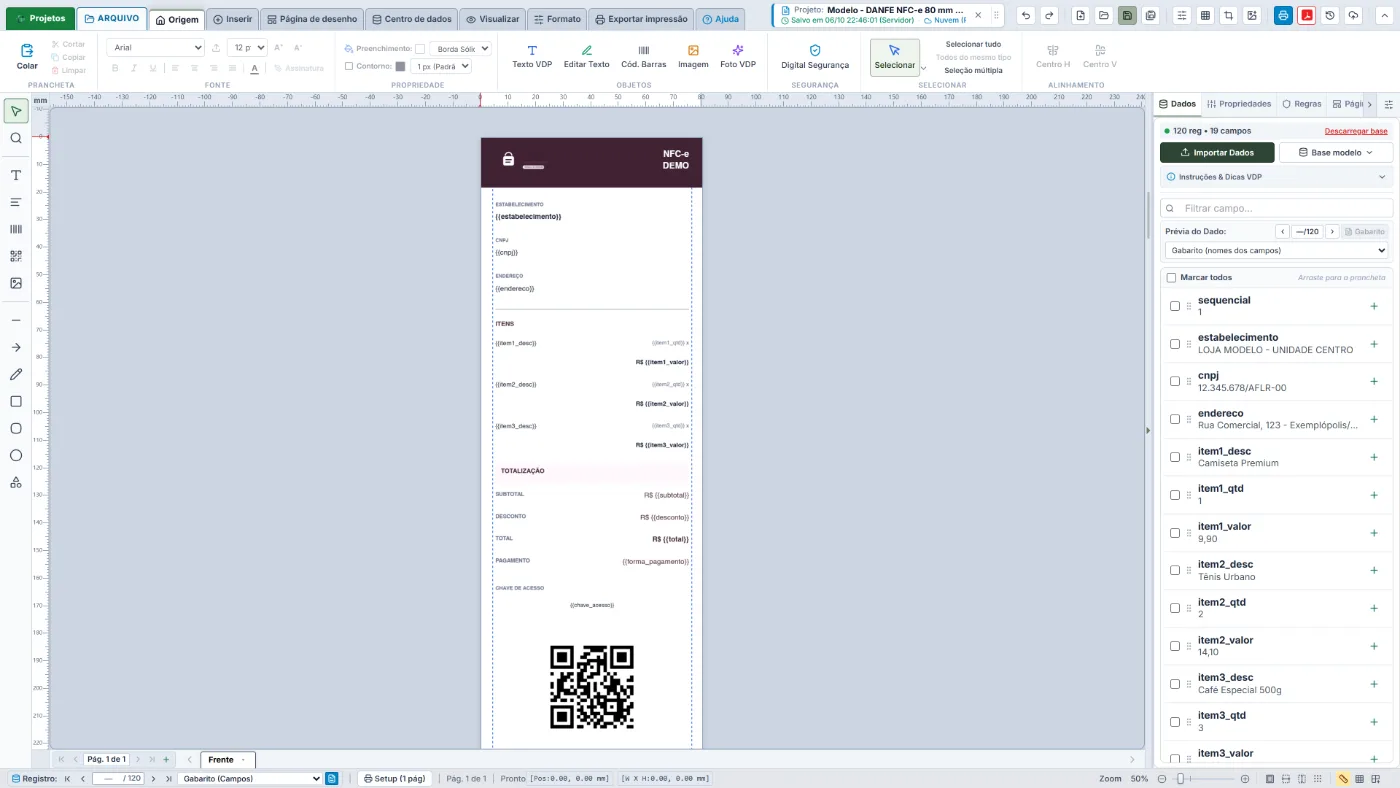This screenshot has height=788, width=1400.
Task: Select the magnifier zoom tool in left sidebar
Action: 16,138
